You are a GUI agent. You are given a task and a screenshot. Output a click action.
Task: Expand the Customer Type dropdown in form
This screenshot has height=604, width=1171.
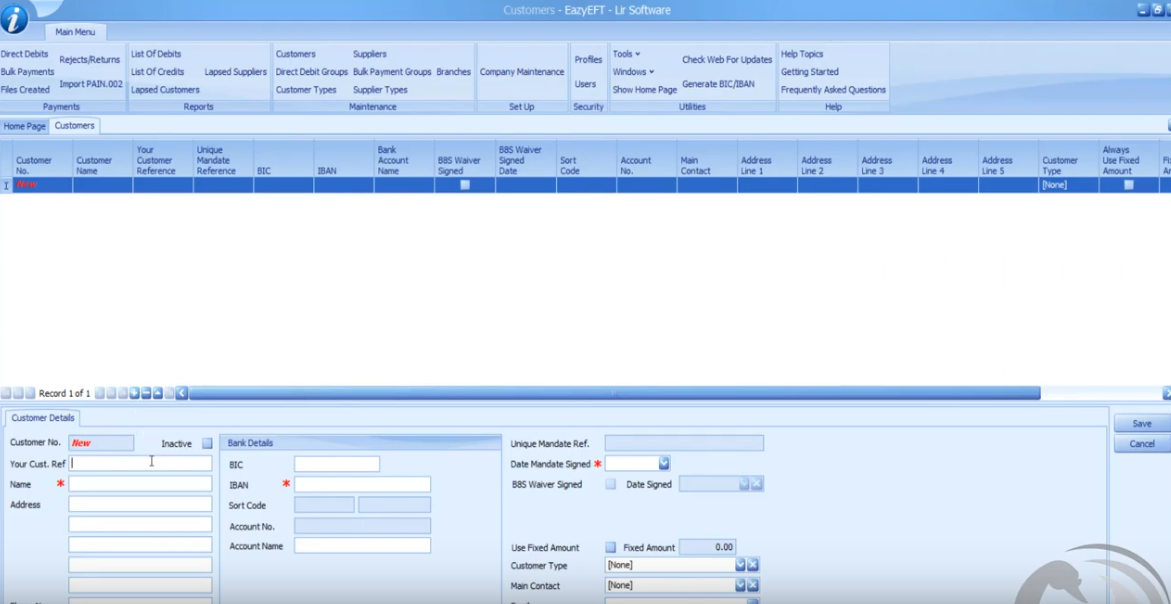point(740,565)
